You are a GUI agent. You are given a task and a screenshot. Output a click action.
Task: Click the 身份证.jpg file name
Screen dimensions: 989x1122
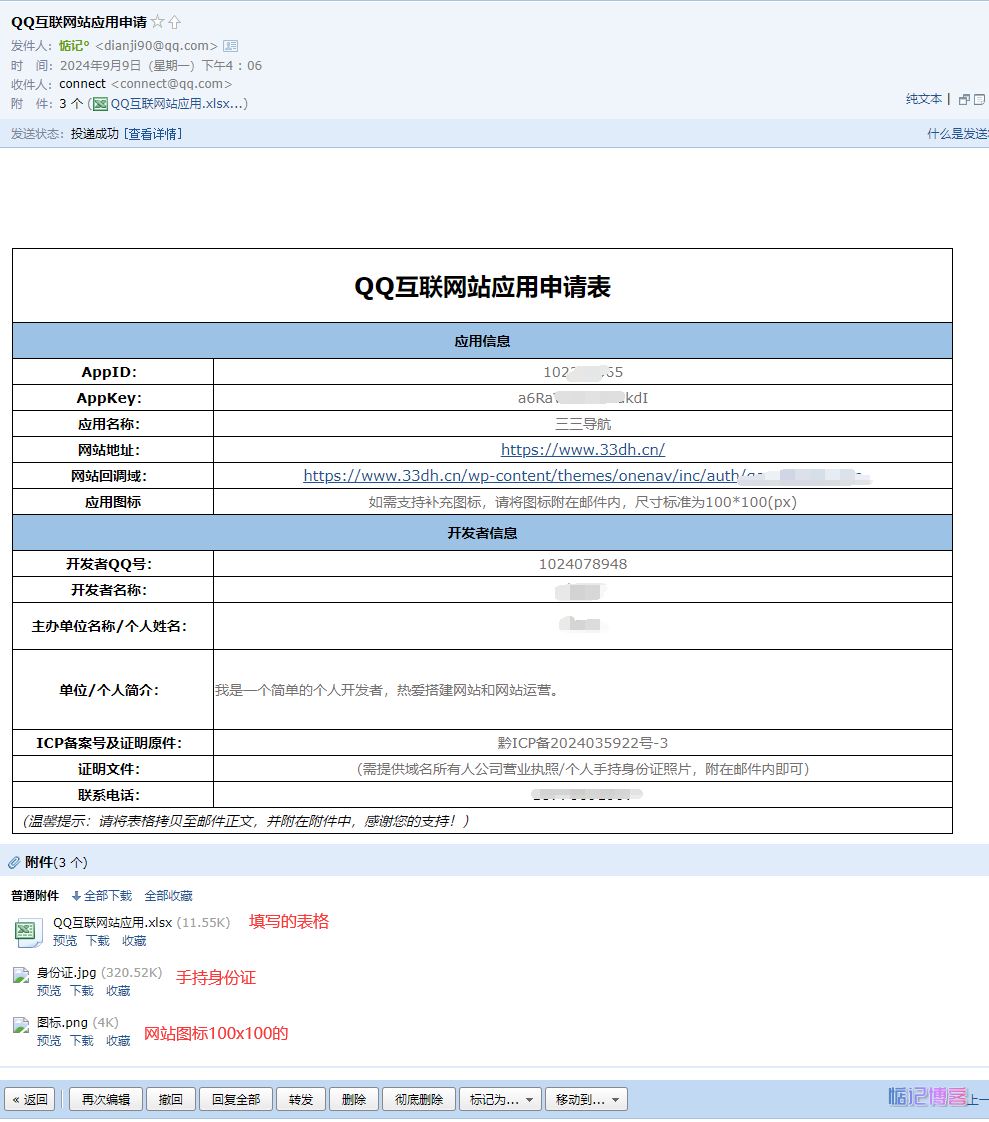click(x=67, y=973)
